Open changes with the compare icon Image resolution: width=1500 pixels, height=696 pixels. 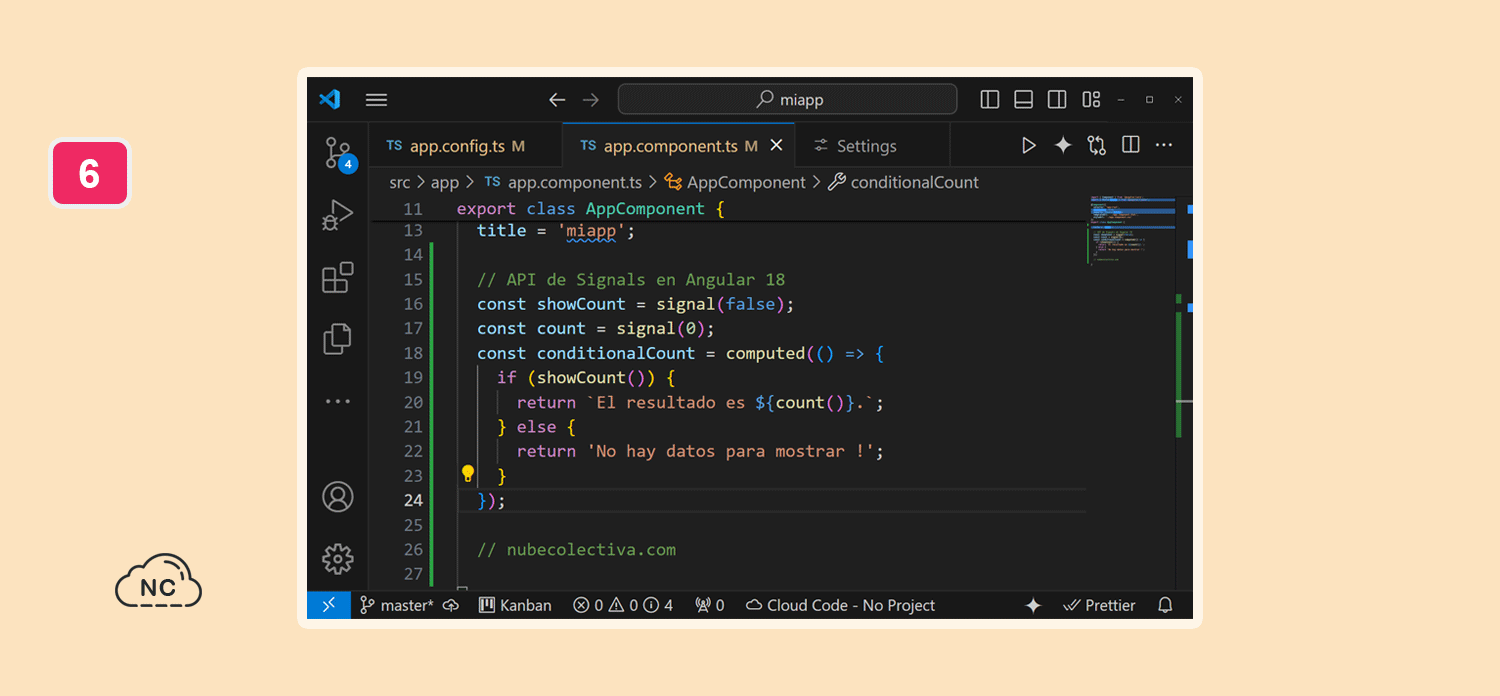click(1097, 146)
